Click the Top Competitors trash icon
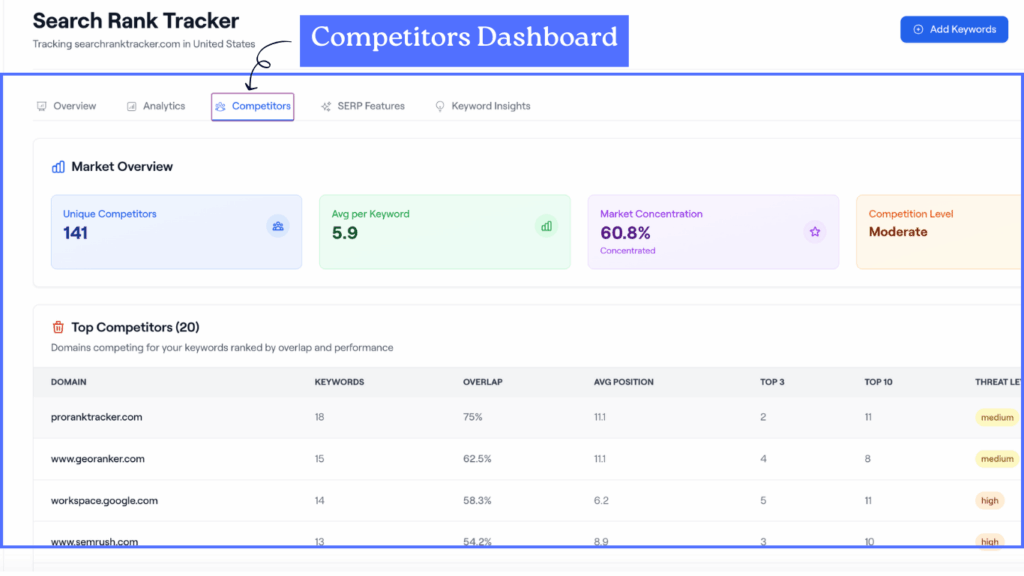This screenshot has width=1024, height=576. point(58,327)
